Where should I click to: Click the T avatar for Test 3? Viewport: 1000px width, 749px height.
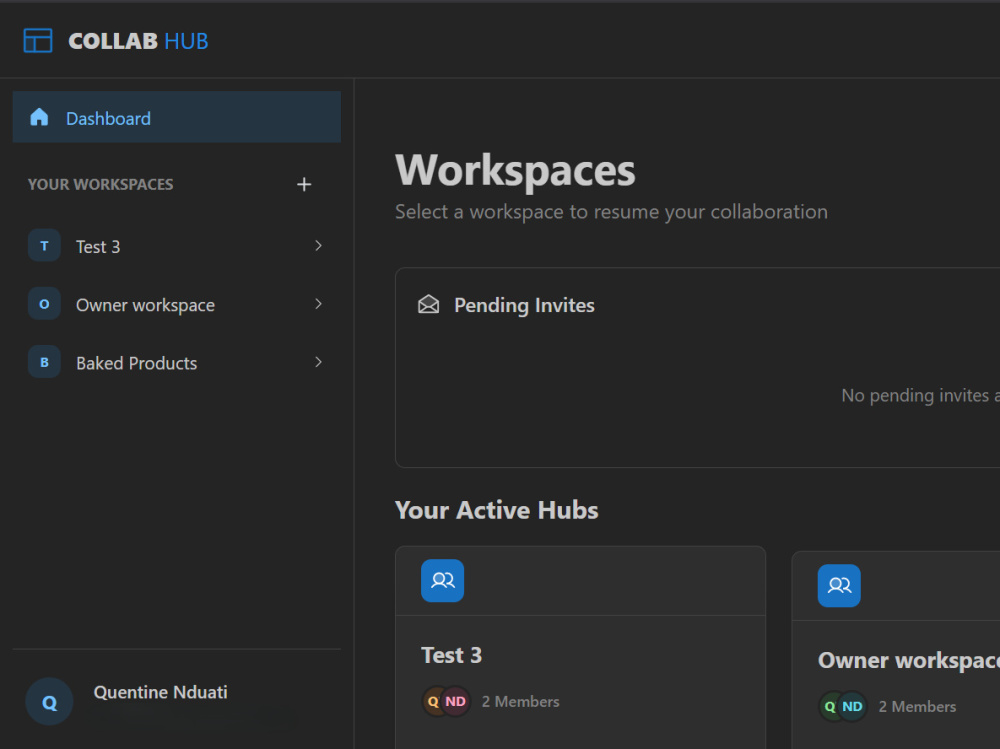tap(44, 246)
